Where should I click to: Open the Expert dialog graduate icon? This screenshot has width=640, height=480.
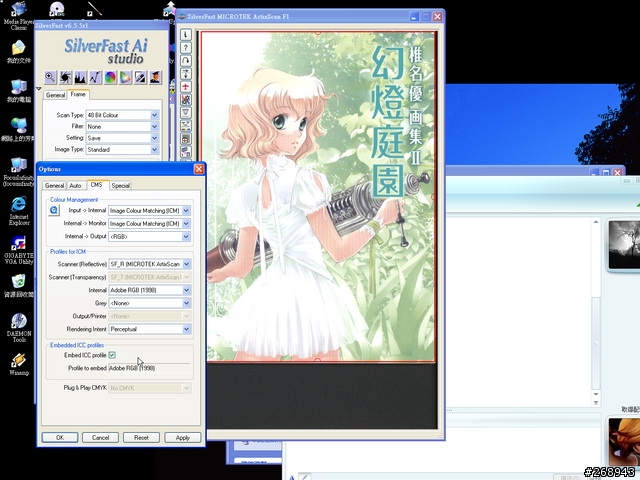tap(155, 77)
